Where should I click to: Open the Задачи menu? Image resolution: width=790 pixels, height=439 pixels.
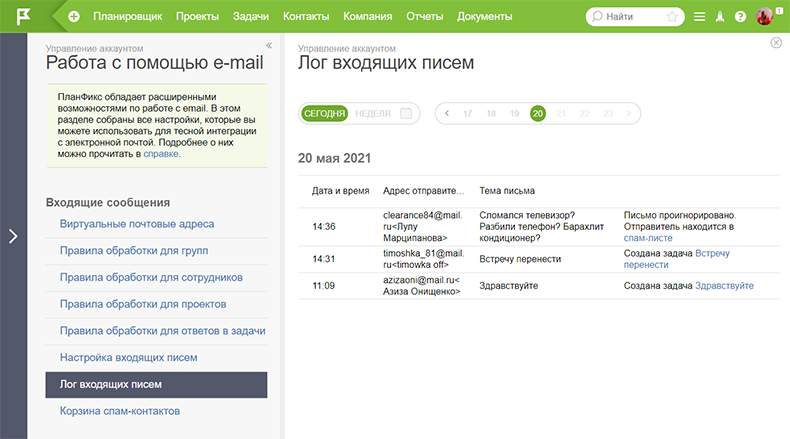(250, 17)
